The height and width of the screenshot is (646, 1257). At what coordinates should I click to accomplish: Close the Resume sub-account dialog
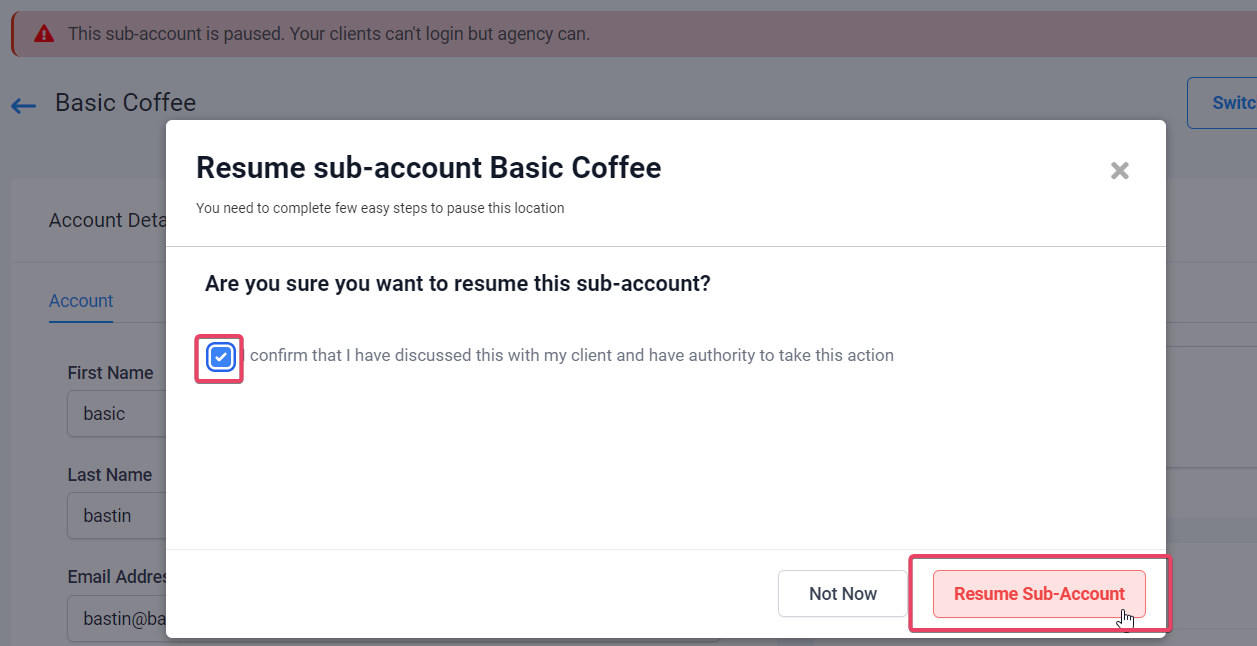click(1120, 171)
